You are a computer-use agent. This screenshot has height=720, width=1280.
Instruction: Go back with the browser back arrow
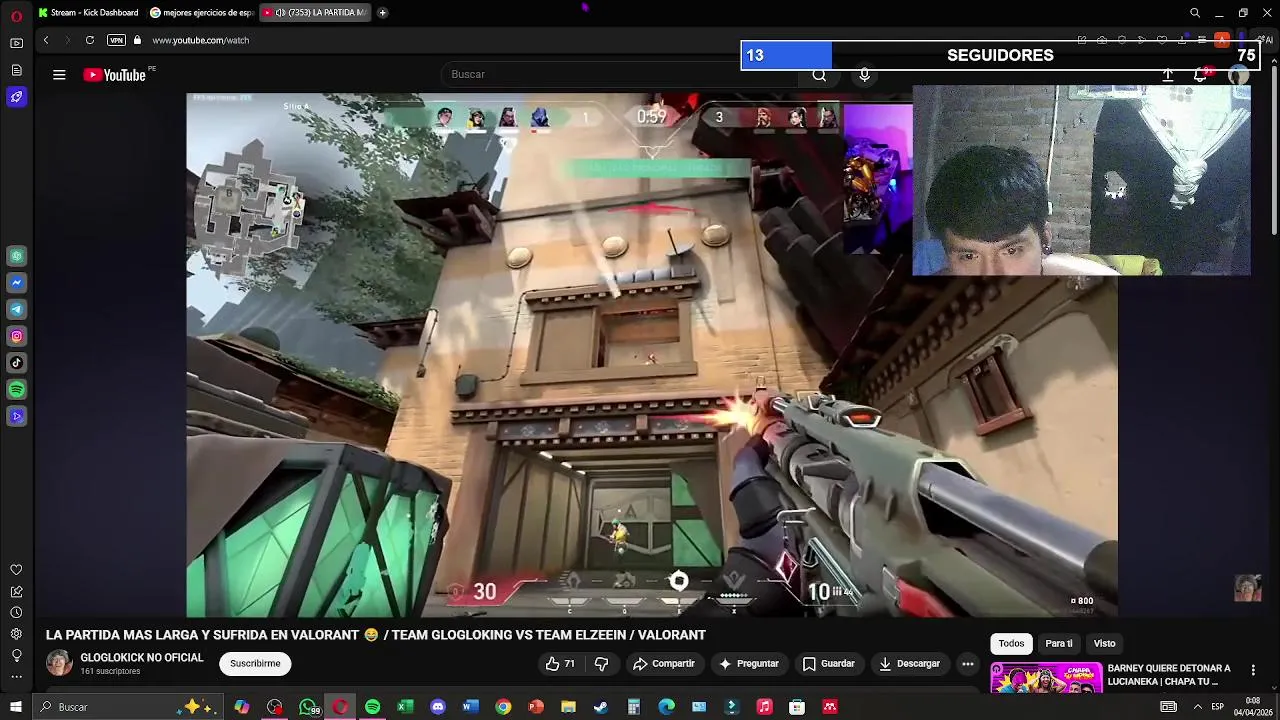(46, 40)
